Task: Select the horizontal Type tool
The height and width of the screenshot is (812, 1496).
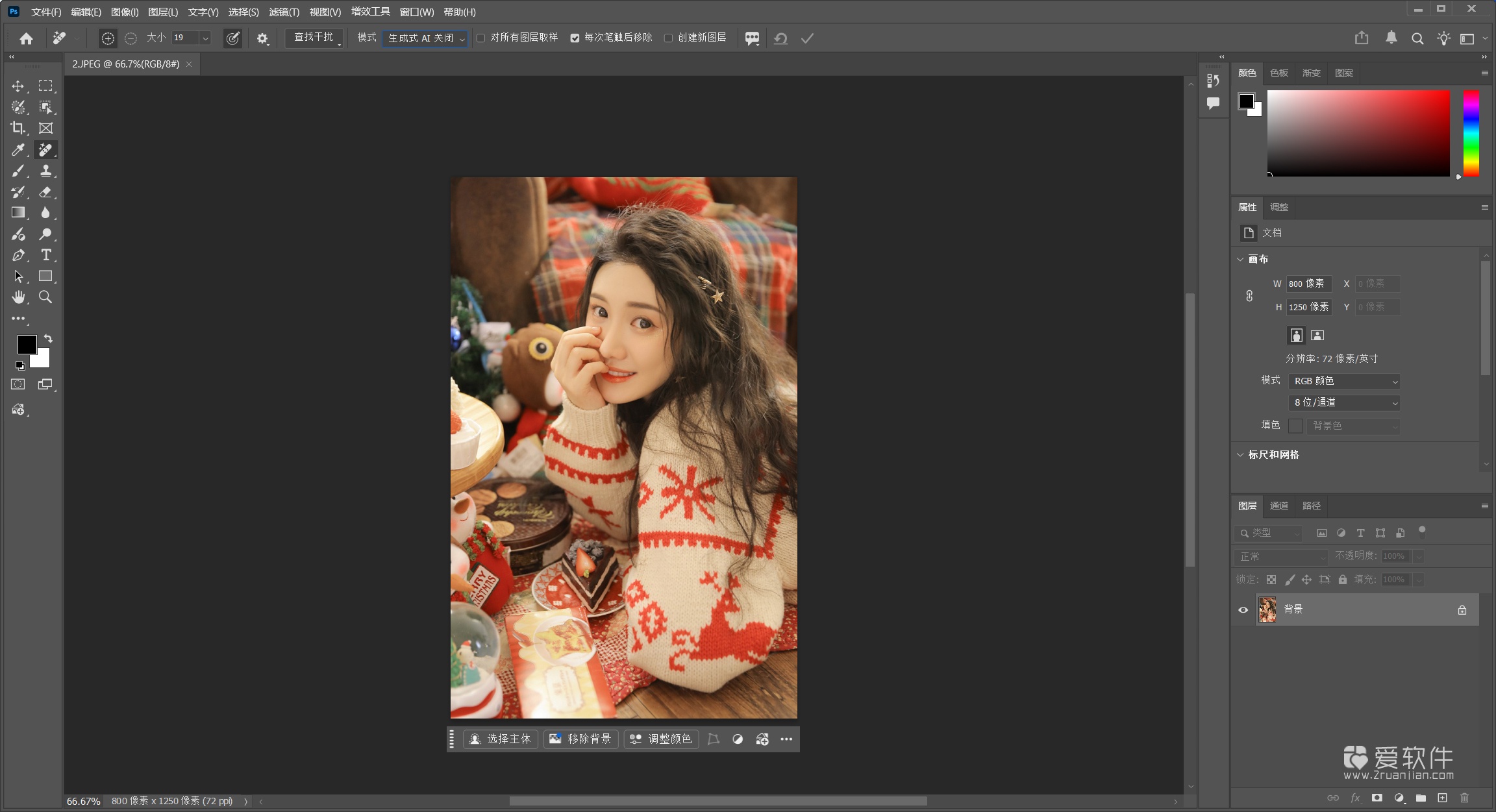Action: tap(45, 255)
